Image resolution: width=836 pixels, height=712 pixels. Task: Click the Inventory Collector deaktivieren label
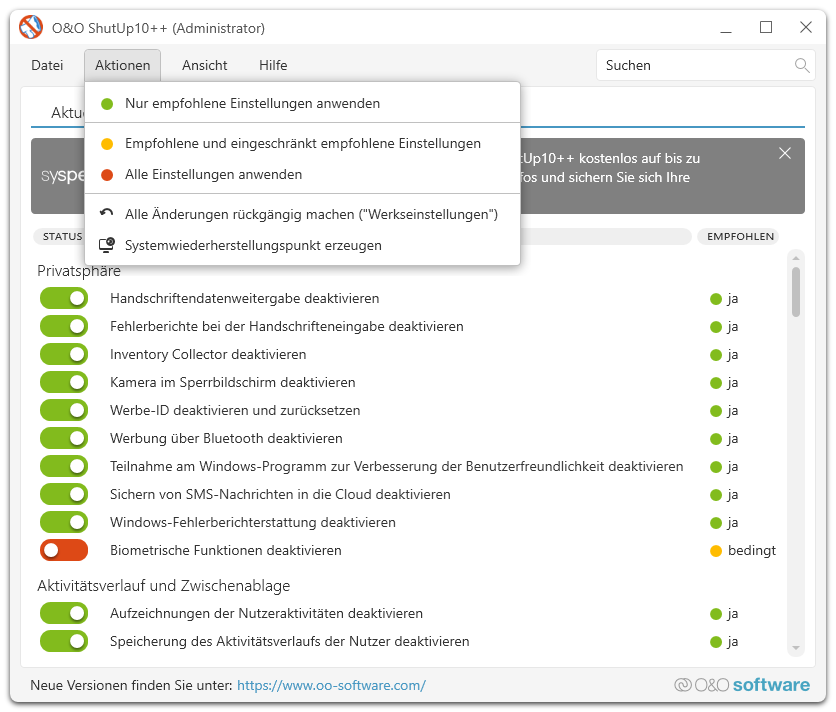click(208, 354)
